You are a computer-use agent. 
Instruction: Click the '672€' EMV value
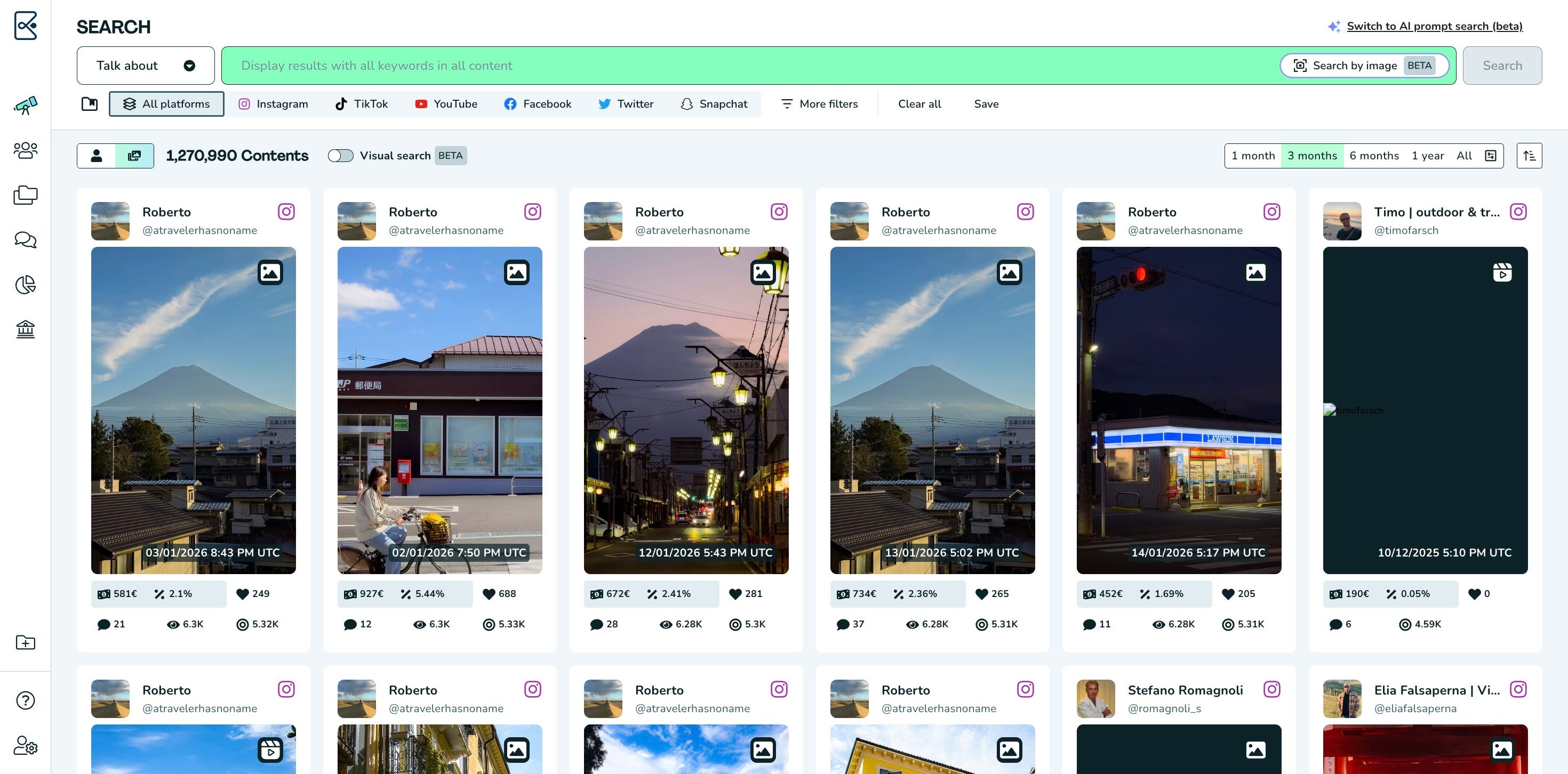[x=618, y=594]
